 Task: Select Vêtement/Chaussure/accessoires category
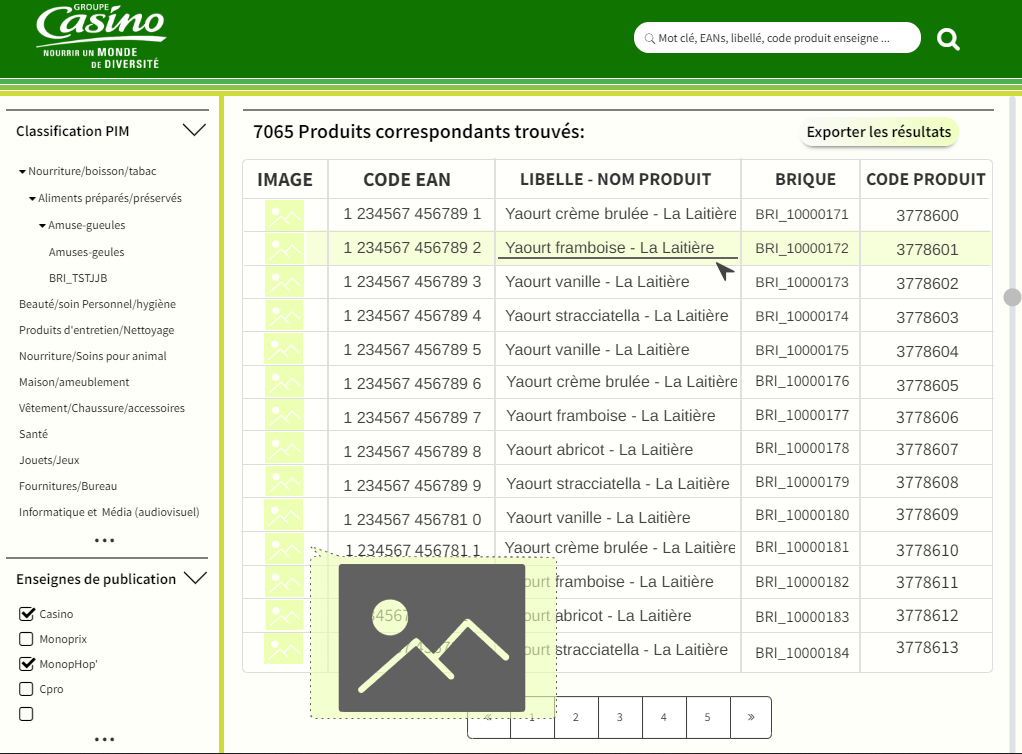tap(102, 409)
